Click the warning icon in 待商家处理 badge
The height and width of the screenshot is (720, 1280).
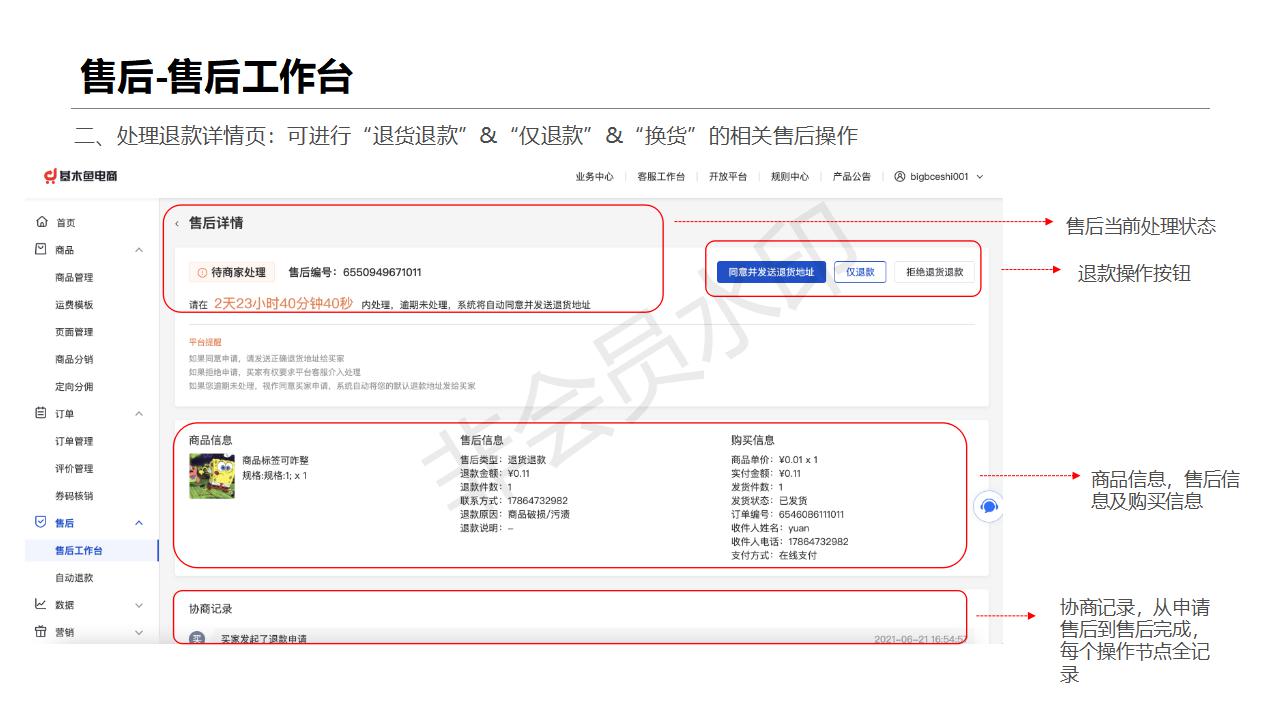click(202, 272)
